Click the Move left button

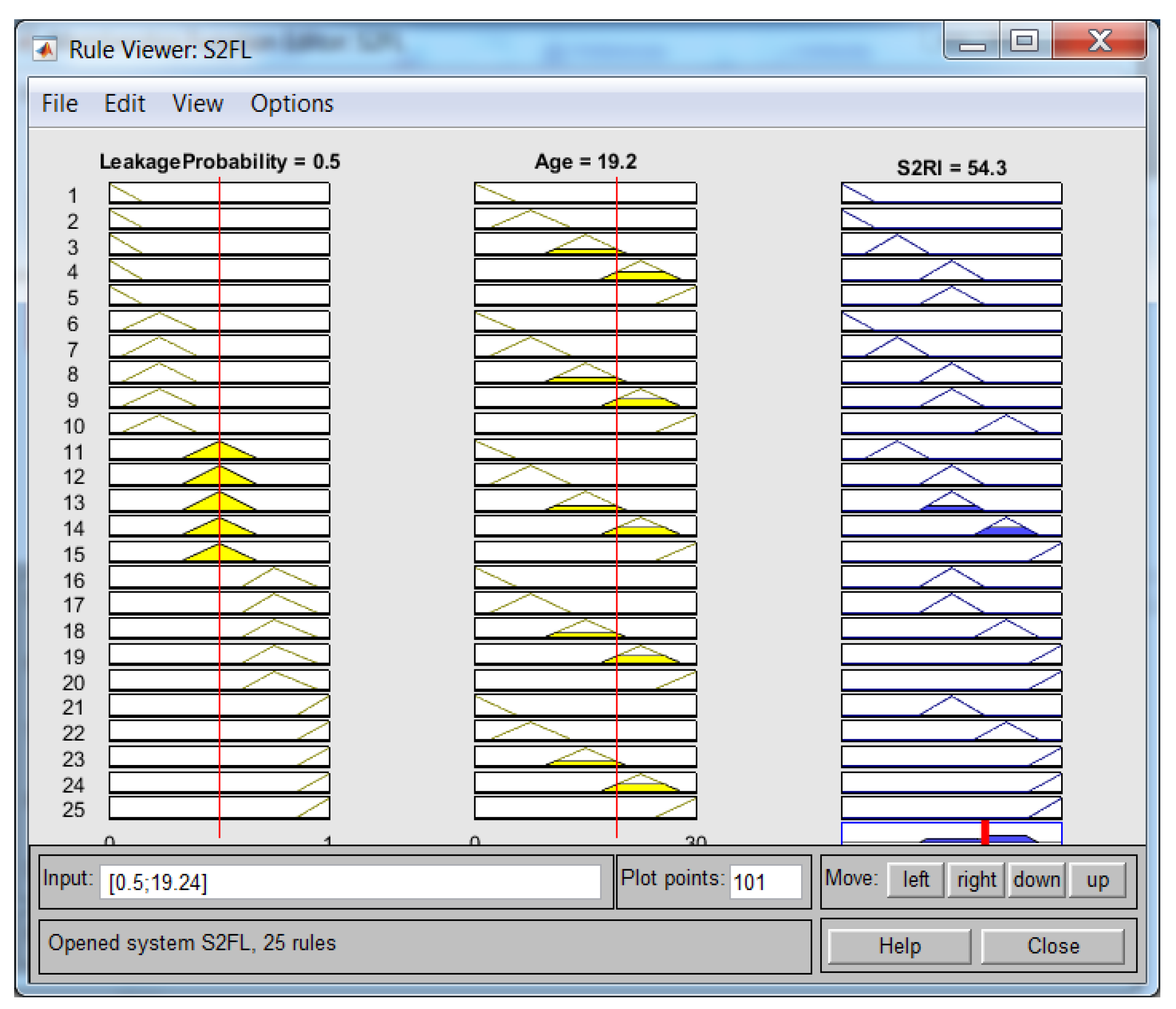[915, 879]
